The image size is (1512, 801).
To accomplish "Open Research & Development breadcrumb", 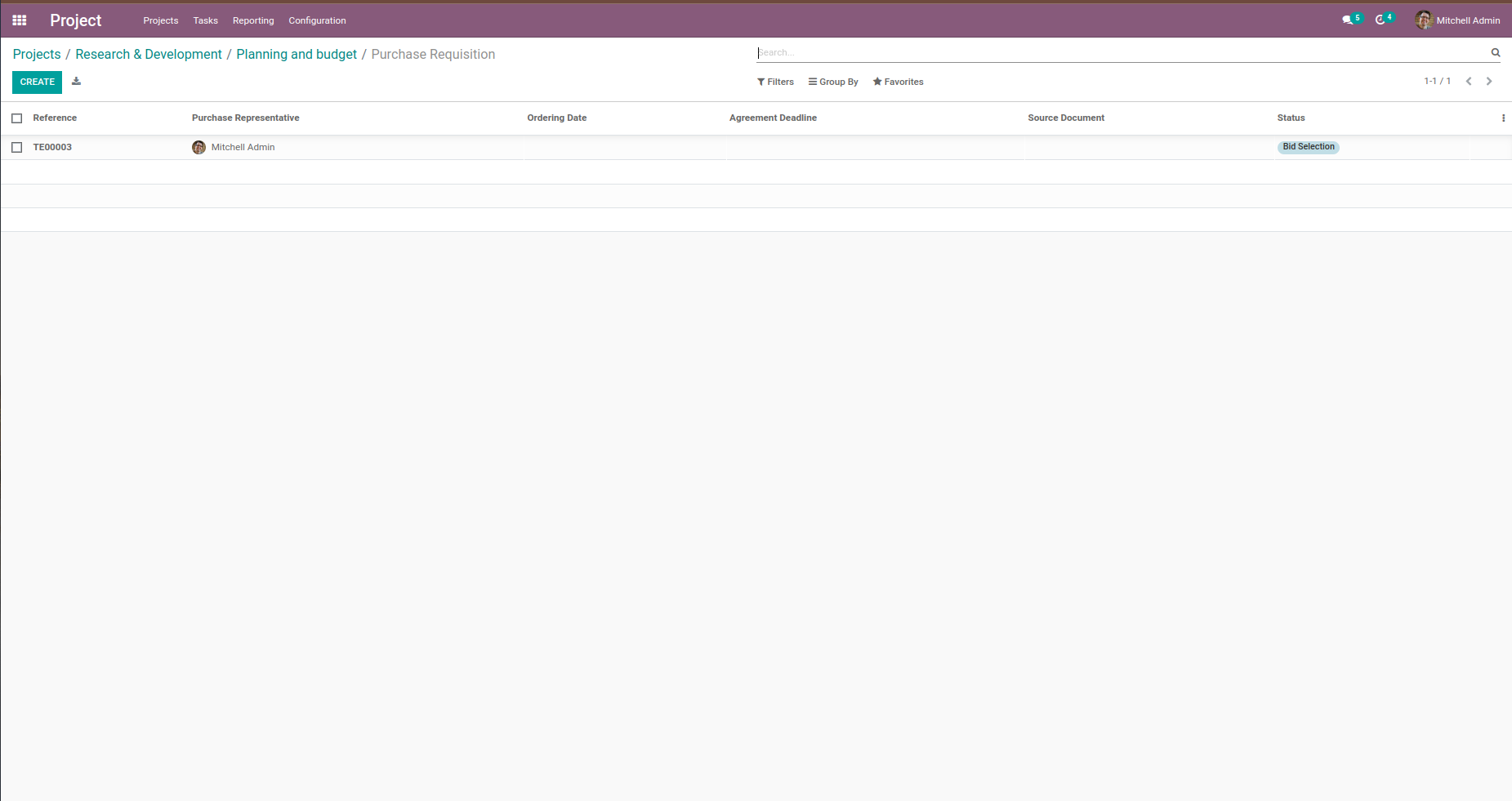I will pyautogui.click(x=149, y=54).
